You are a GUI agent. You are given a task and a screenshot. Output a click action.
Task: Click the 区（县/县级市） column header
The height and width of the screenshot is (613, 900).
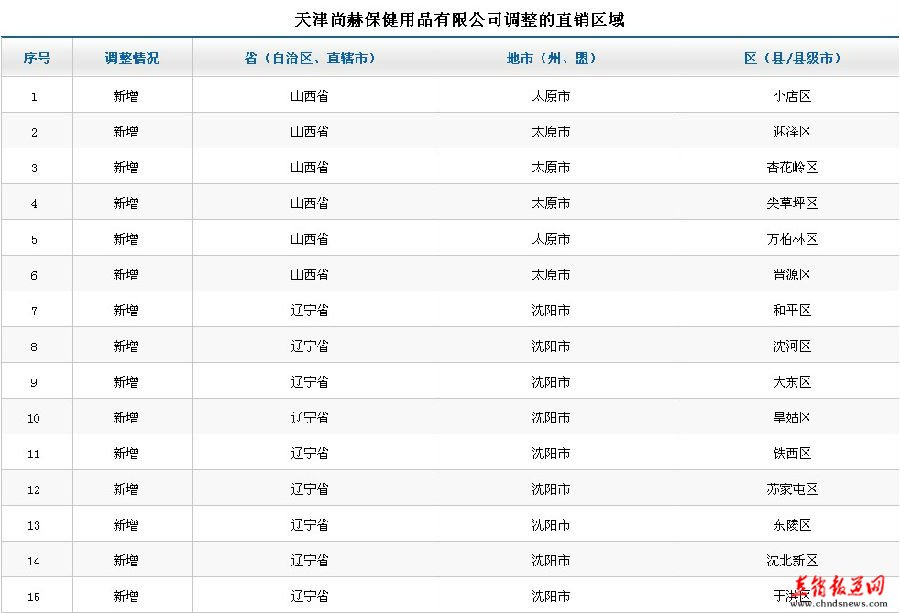coord(792,58)
